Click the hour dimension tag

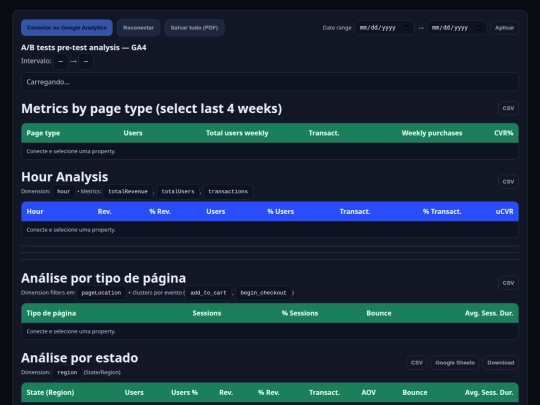point(64,191)
